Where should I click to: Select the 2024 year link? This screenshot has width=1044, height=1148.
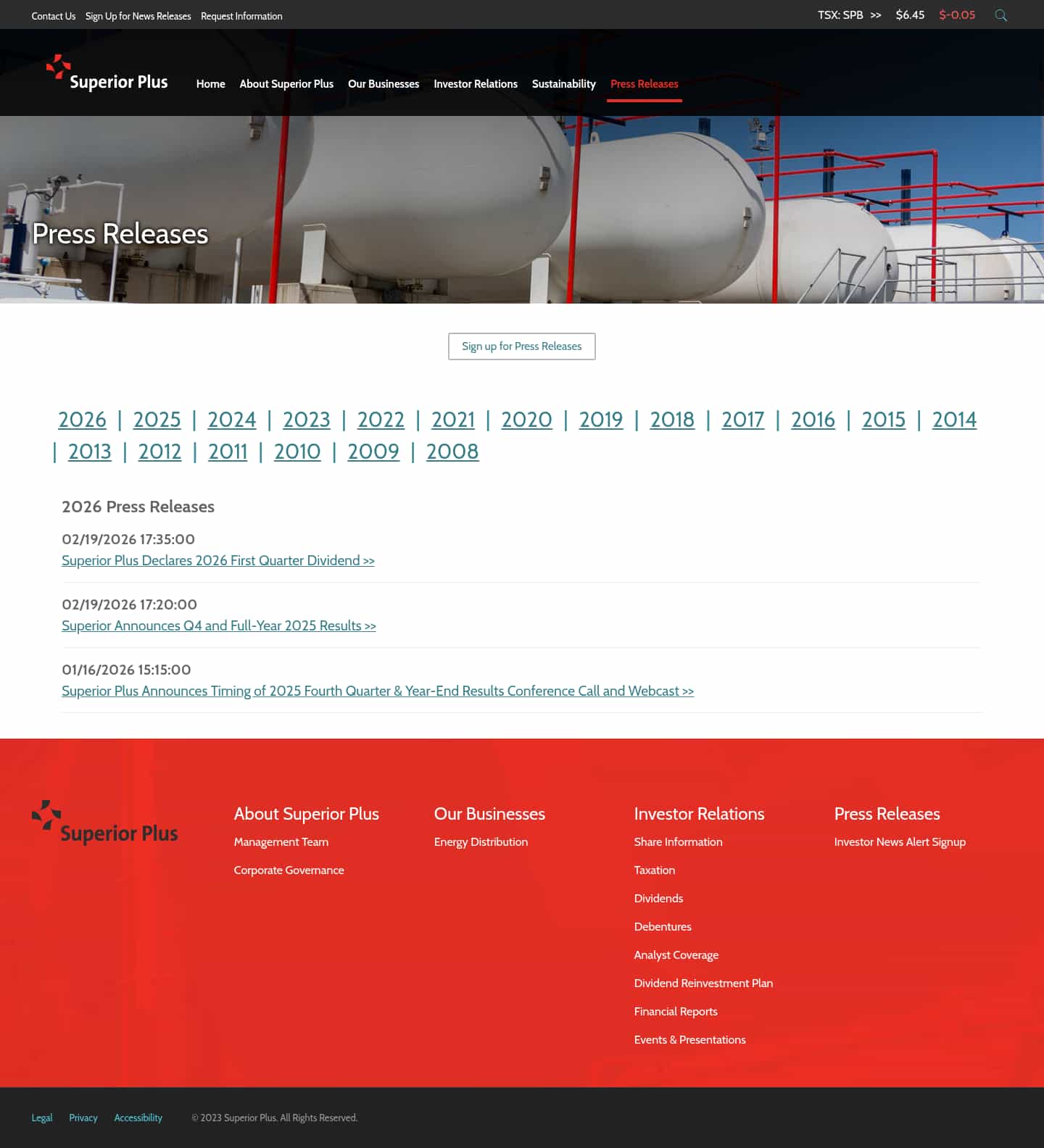[x=232, y=420]
